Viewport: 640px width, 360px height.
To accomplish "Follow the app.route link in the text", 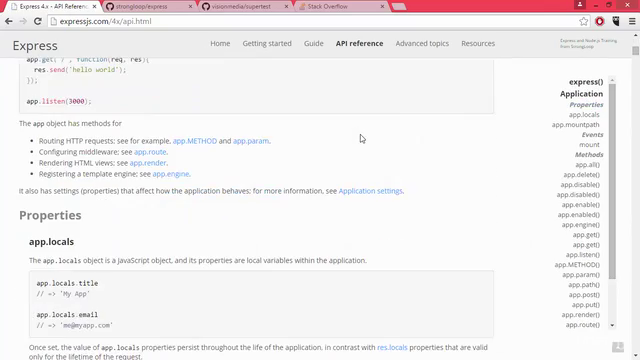I will [x=150, y=152].
